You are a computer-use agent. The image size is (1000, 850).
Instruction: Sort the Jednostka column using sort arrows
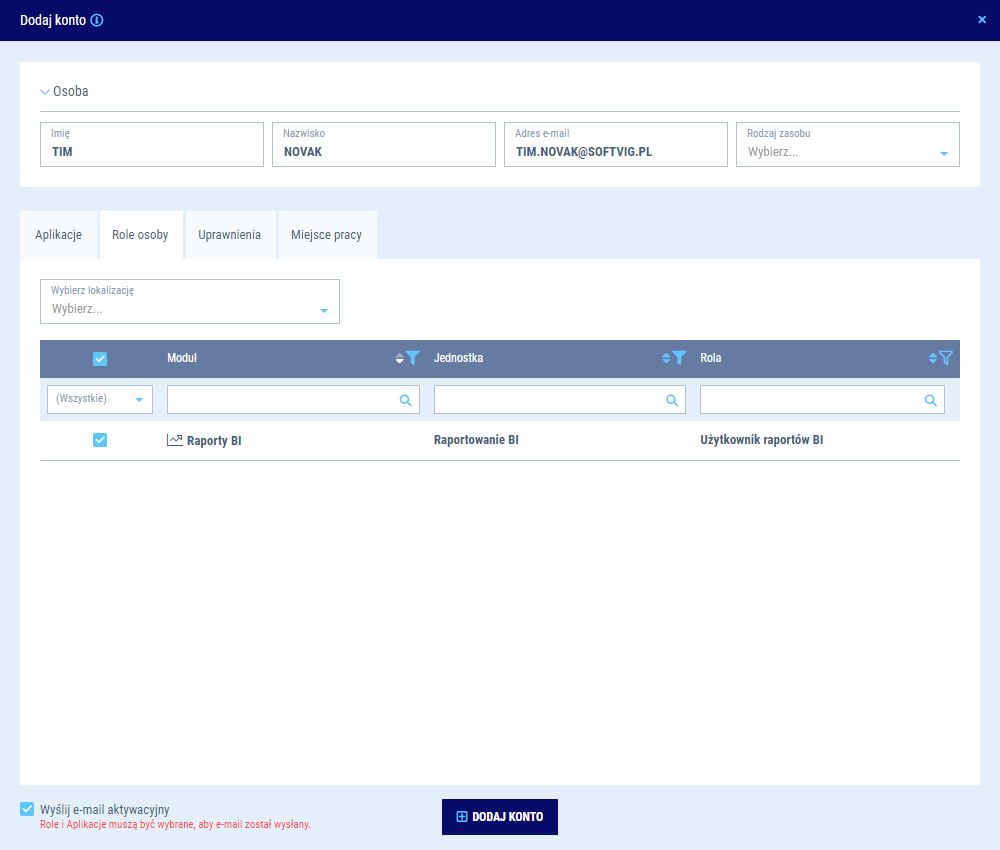click(666, 358)
